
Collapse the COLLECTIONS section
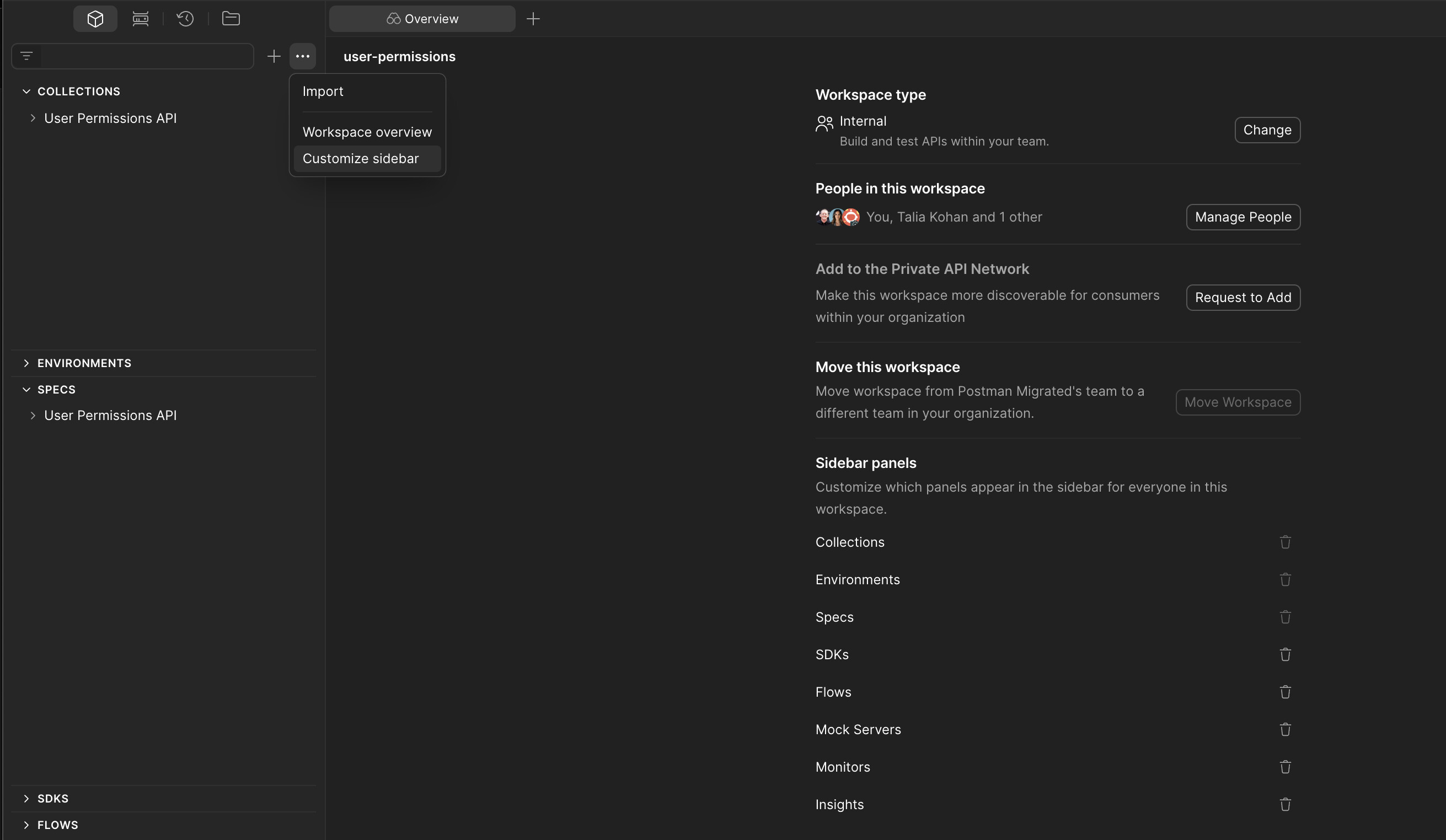pos(26,91)
